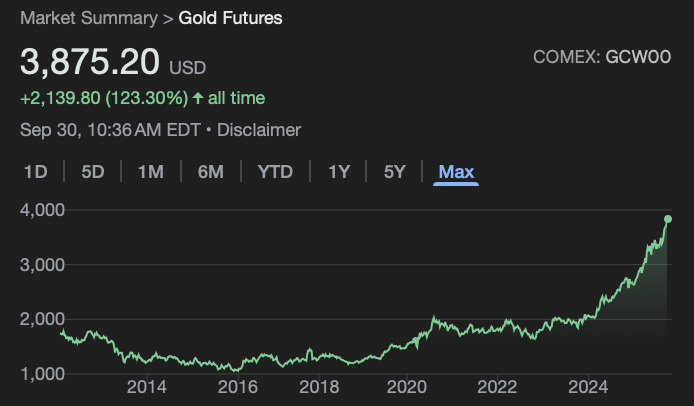Click the green endpoint dot on chart

(668, 219)
